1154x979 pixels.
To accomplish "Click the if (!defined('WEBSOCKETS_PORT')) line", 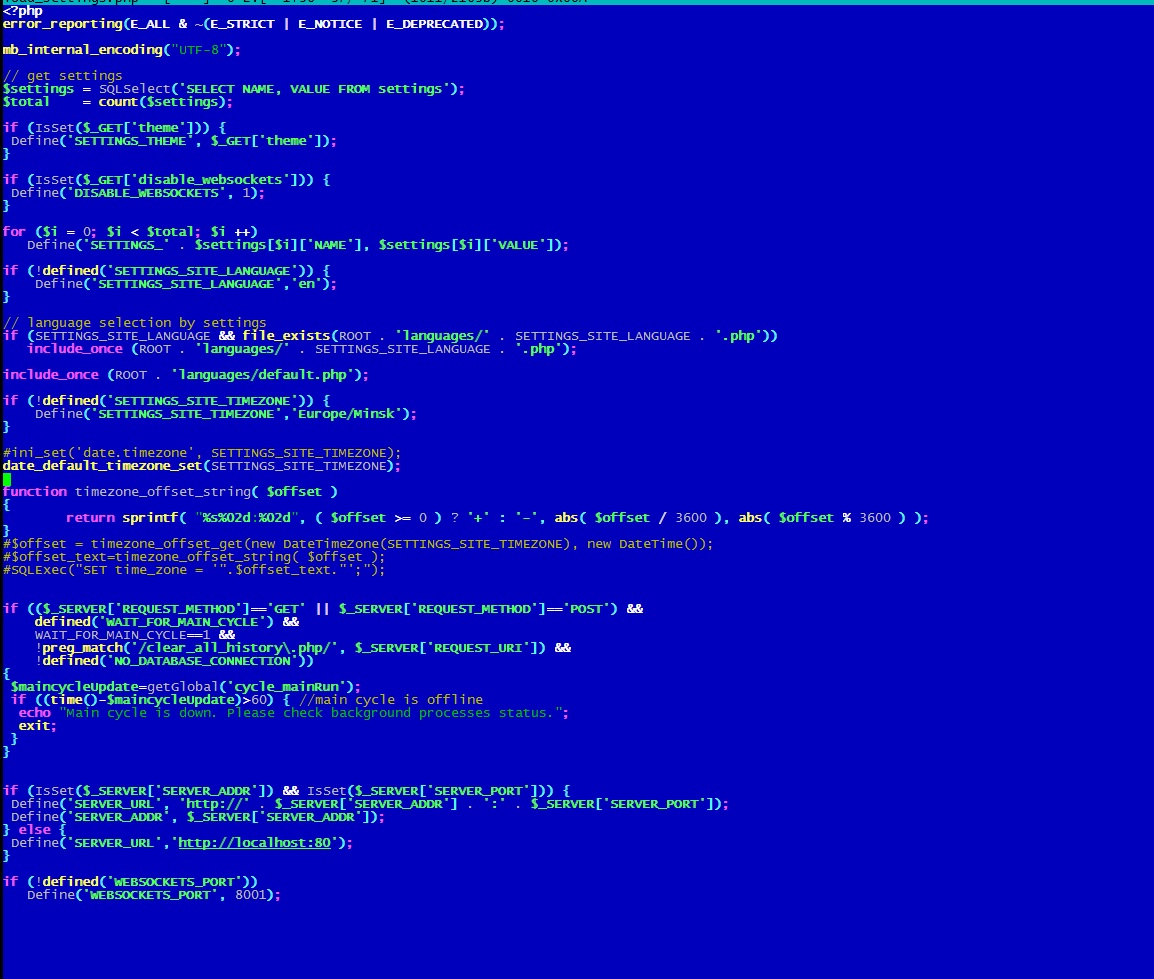I will [130, 883].
